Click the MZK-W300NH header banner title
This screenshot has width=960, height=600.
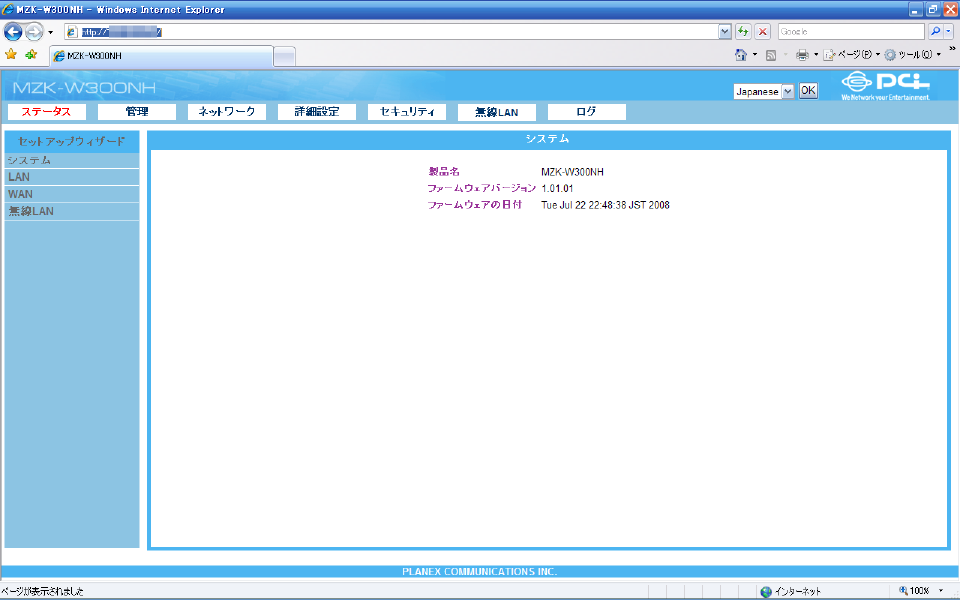[84, 88]
